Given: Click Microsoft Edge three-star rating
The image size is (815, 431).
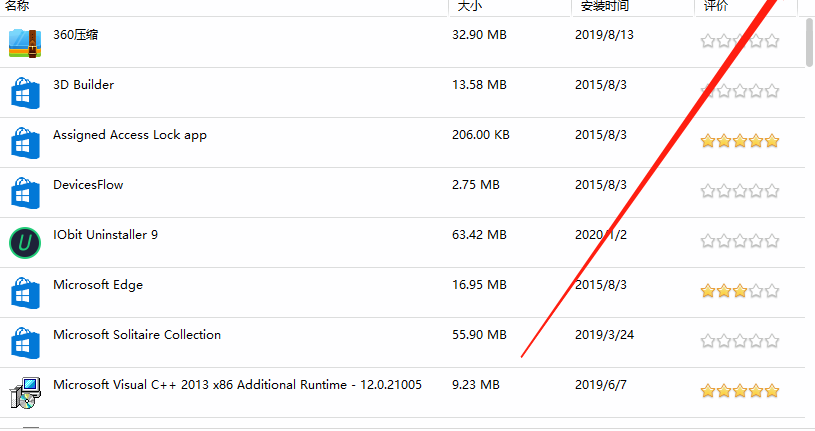Looking at the screenshot, I should (x=740, y=291).
